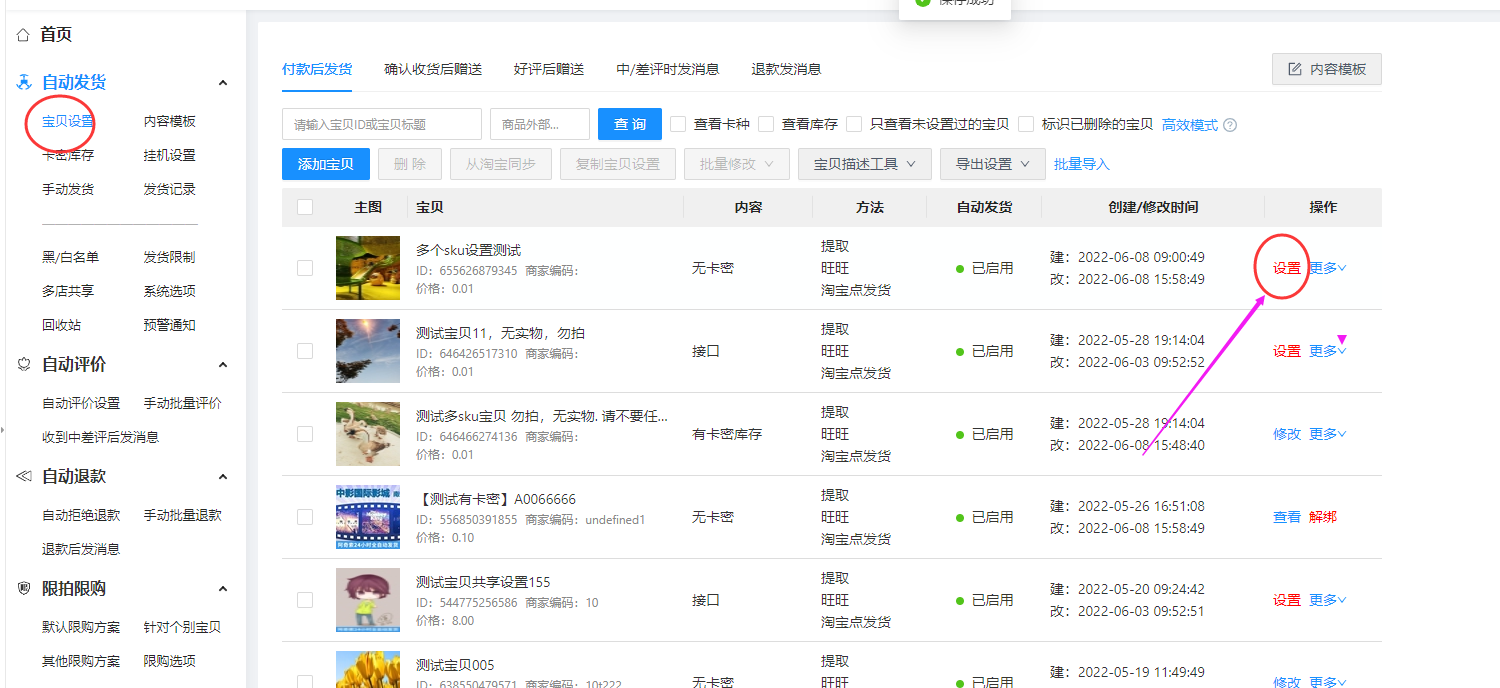Toggle 标识已删除的宝贝 checkbox
Screen dimensions: 1500x688
(1026, 124)
